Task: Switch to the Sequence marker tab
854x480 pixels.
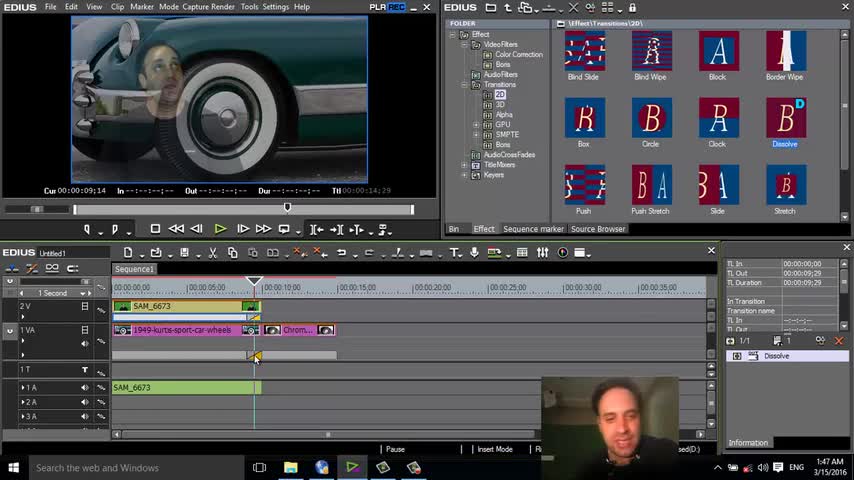Action: (x=533, y=229)
